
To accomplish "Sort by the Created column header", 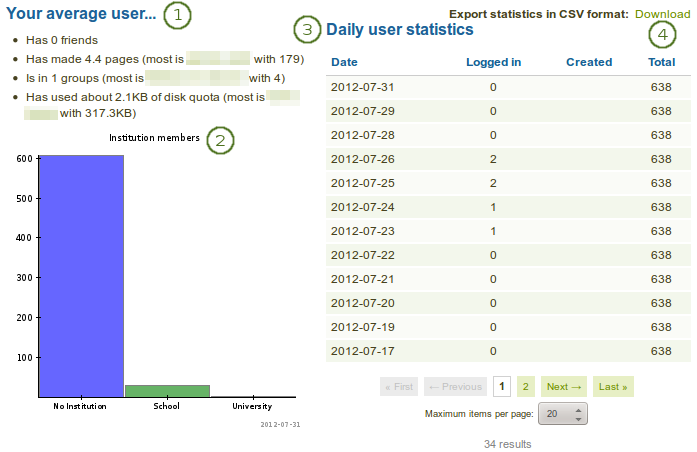I will pyautogui.click(x=588, y=62).
